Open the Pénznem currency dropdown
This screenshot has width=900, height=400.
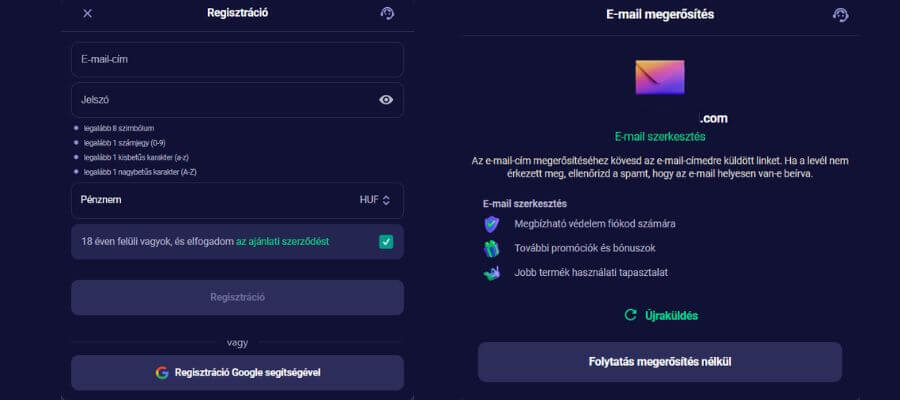click(x=237, y=200)
